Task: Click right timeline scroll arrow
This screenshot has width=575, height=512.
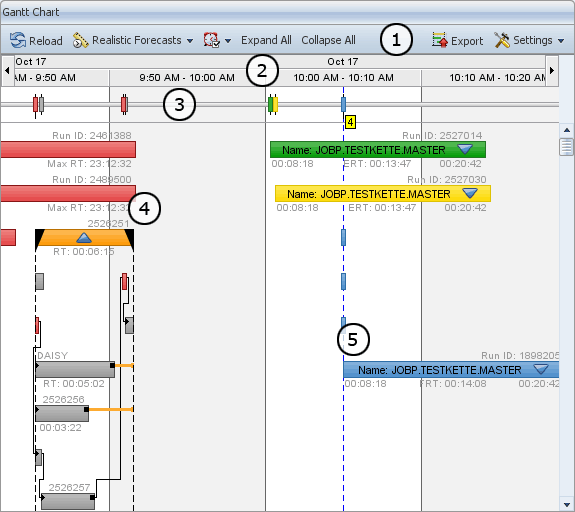Action: point(552,70)
